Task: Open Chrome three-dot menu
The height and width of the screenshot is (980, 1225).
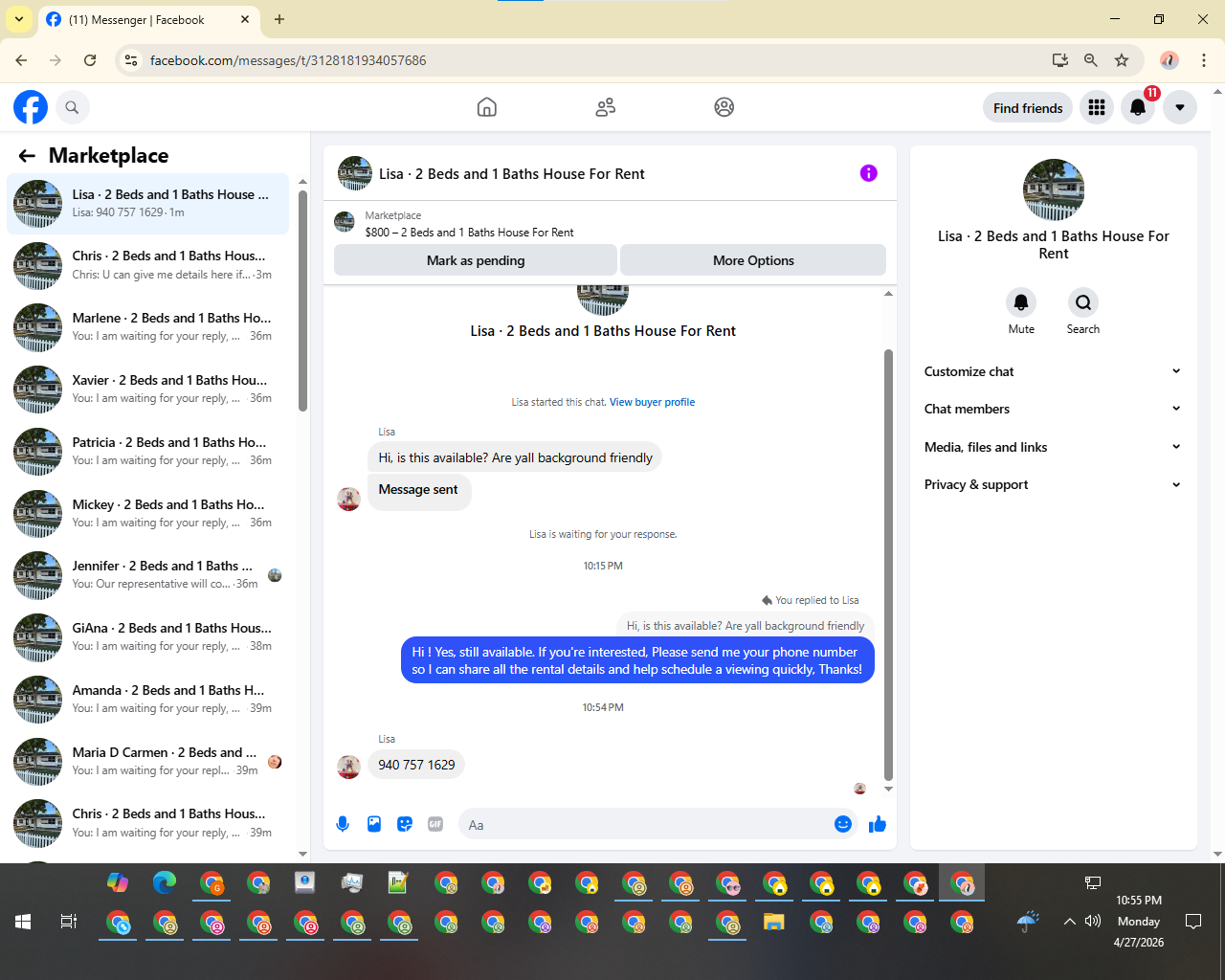Action: point(1204,60)
